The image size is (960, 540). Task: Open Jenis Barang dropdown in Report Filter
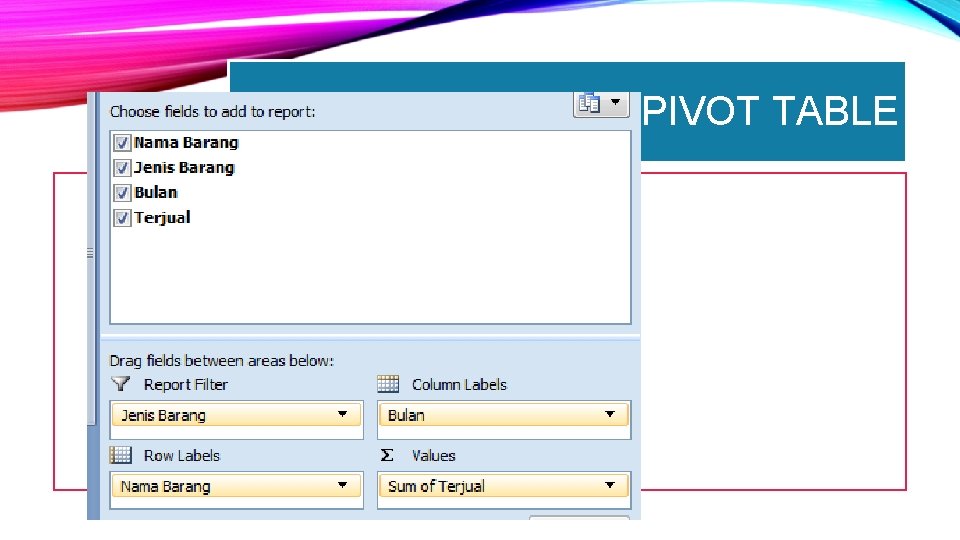click(343, 414)
